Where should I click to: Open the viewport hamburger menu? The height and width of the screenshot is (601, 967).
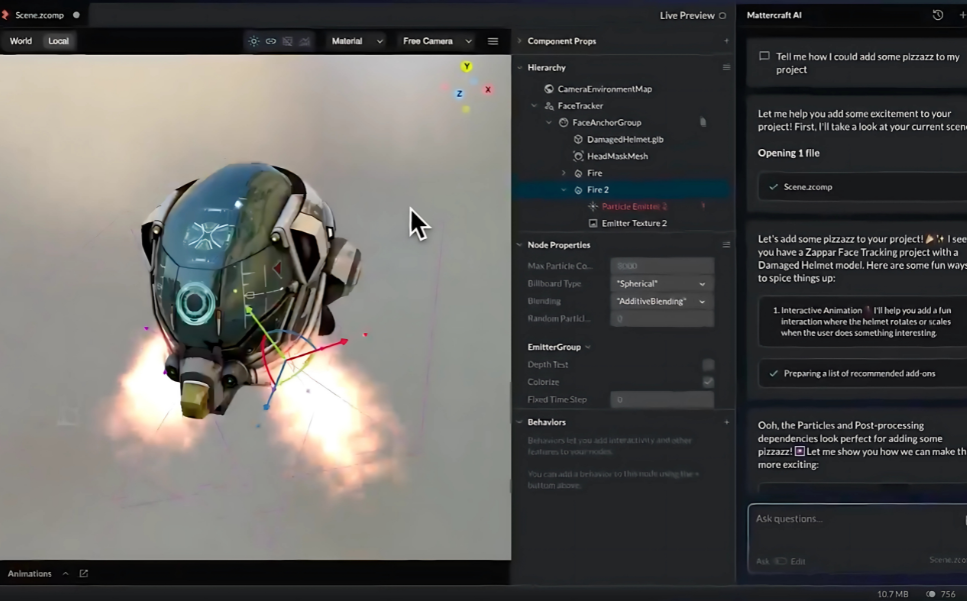tap(493, 41)
